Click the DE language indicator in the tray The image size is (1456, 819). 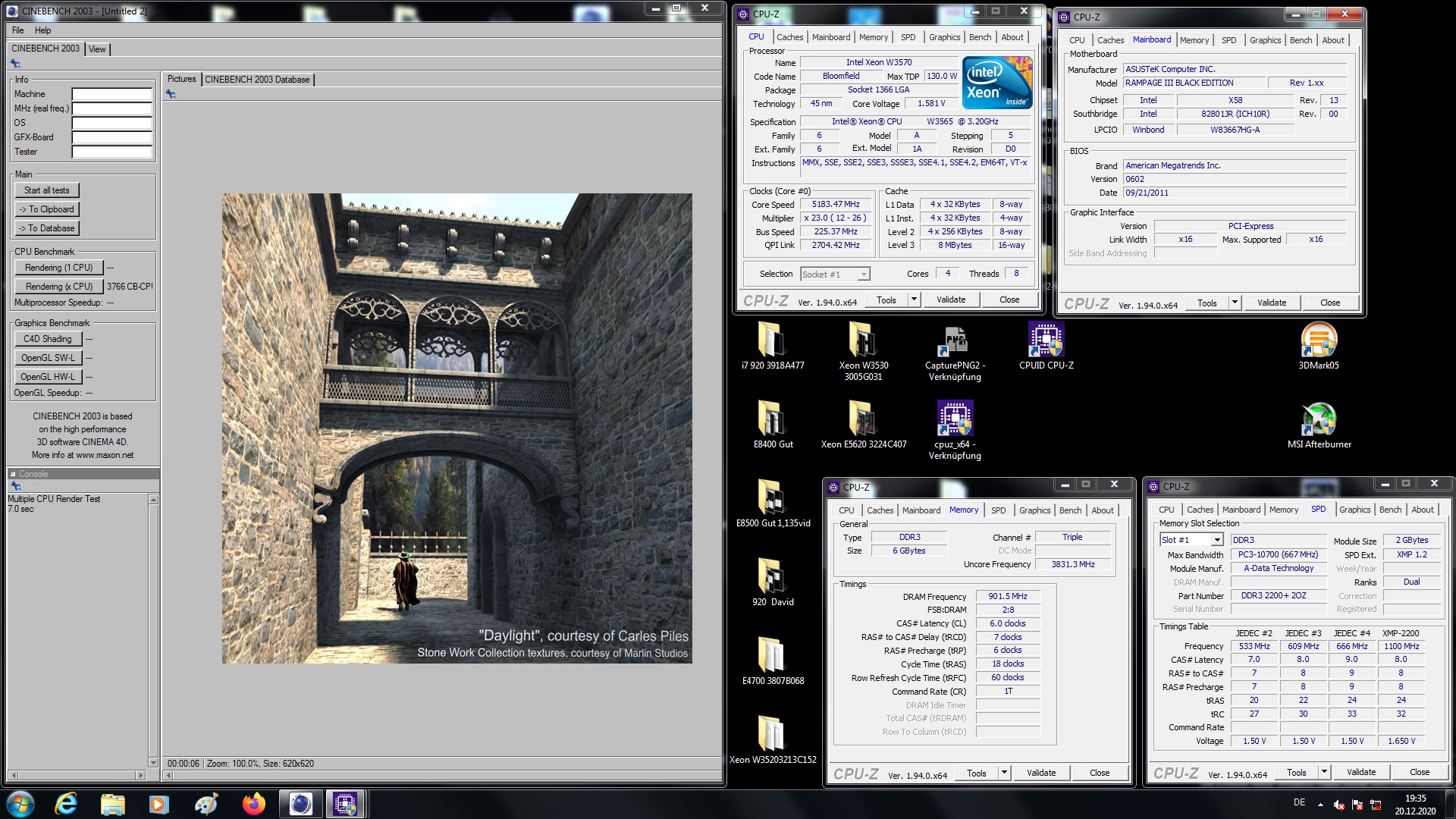point(1299,802)
